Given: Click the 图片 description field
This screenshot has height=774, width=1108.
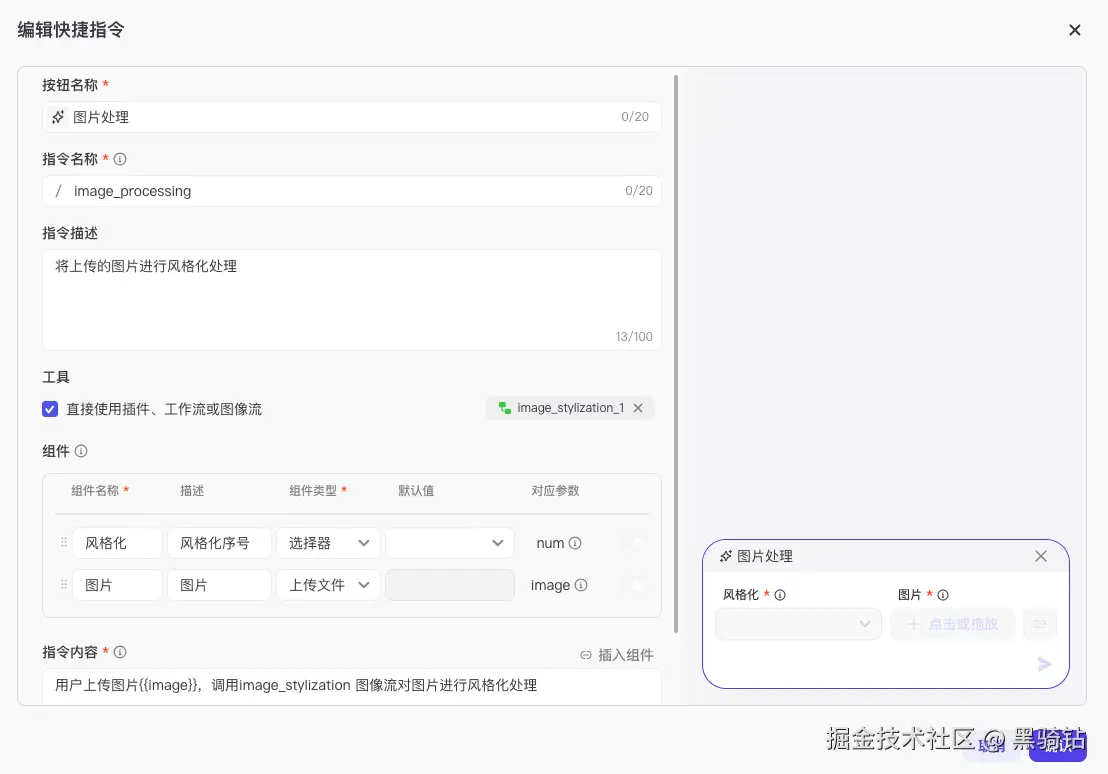Looking at the screenshot, I should (x=219, y=585).
